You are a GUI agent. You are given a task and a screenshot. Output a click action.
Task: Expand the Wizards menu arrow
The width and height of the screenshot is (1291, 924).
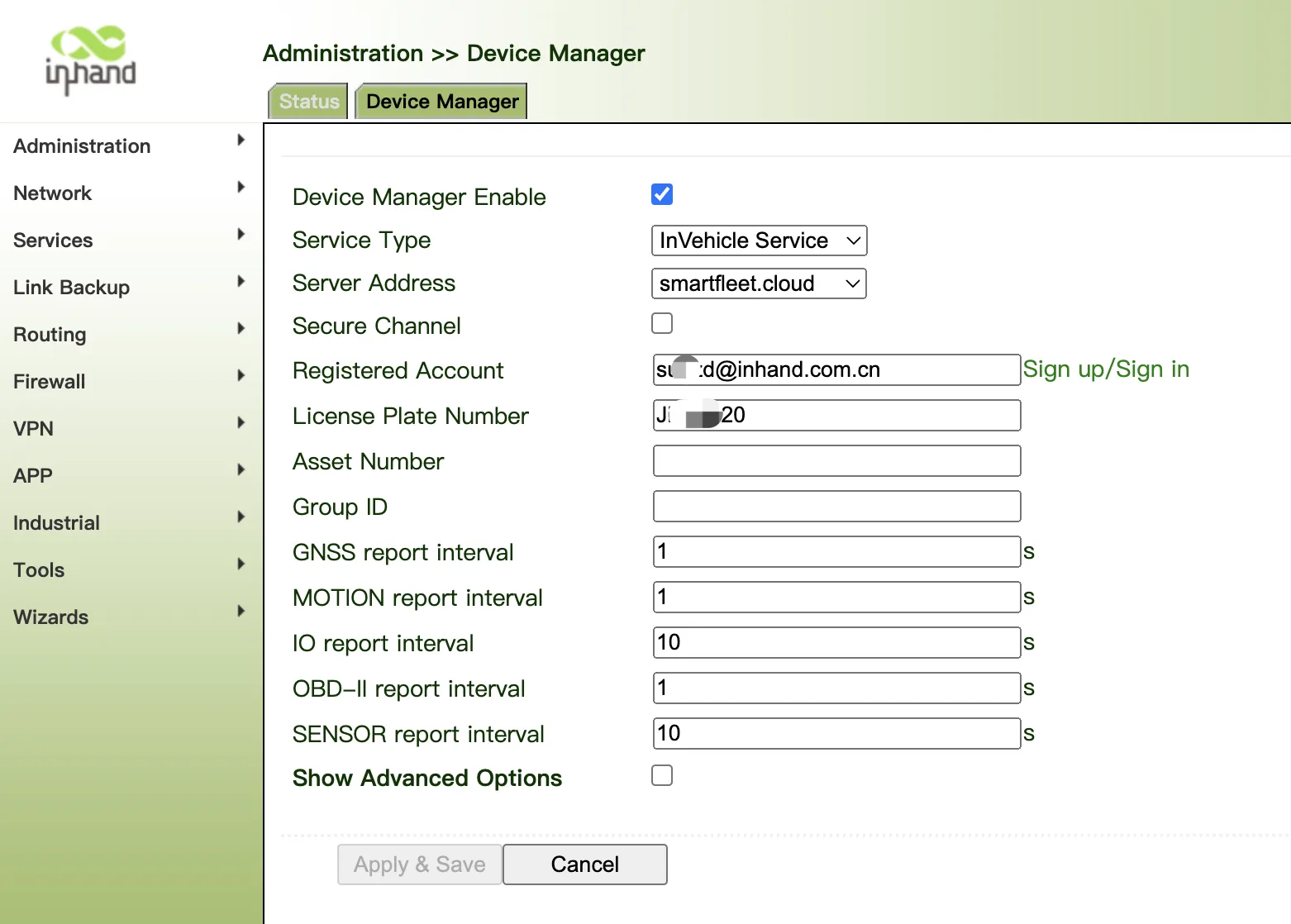241,611
